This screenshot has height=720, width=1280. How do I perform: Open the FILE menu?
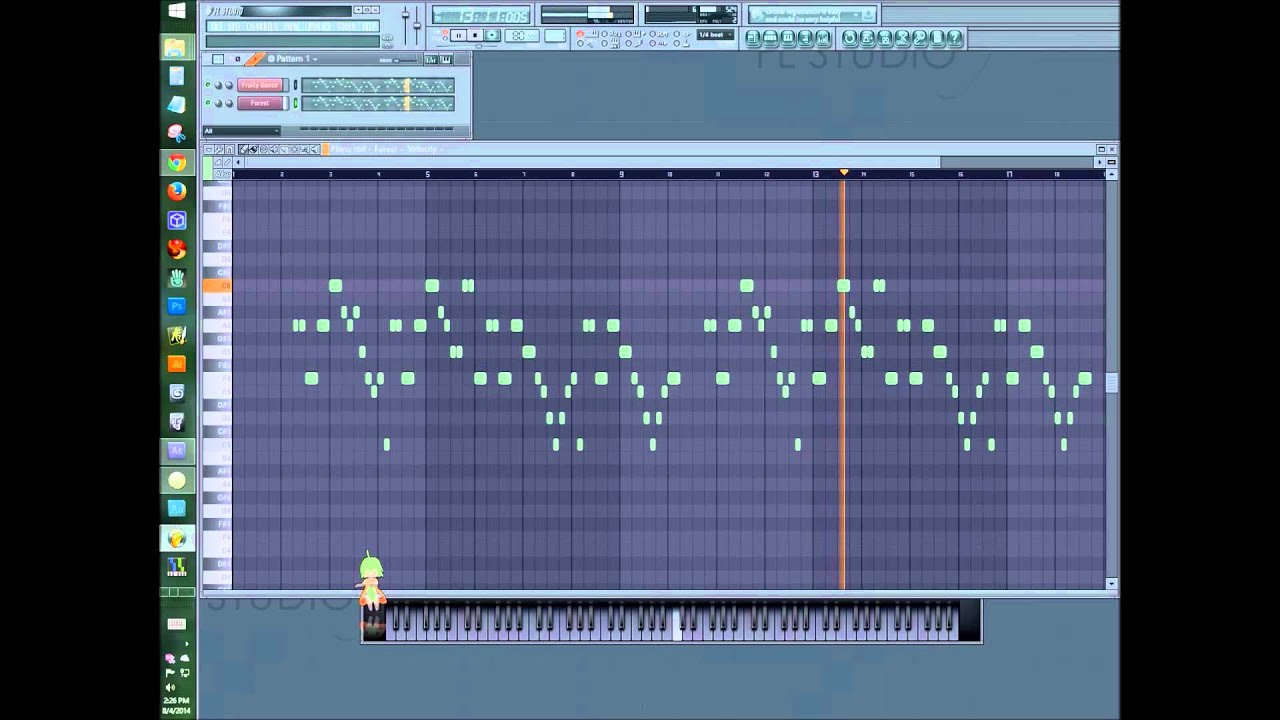point(215,26)
